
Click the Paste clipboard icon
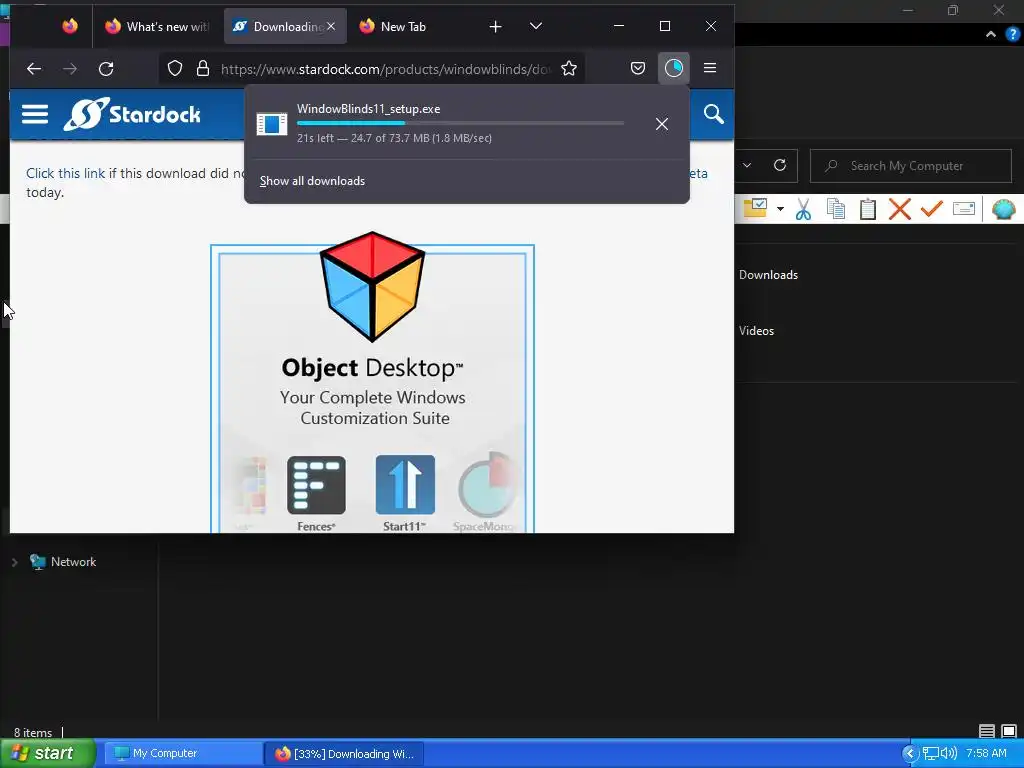[x=868, y=209]
